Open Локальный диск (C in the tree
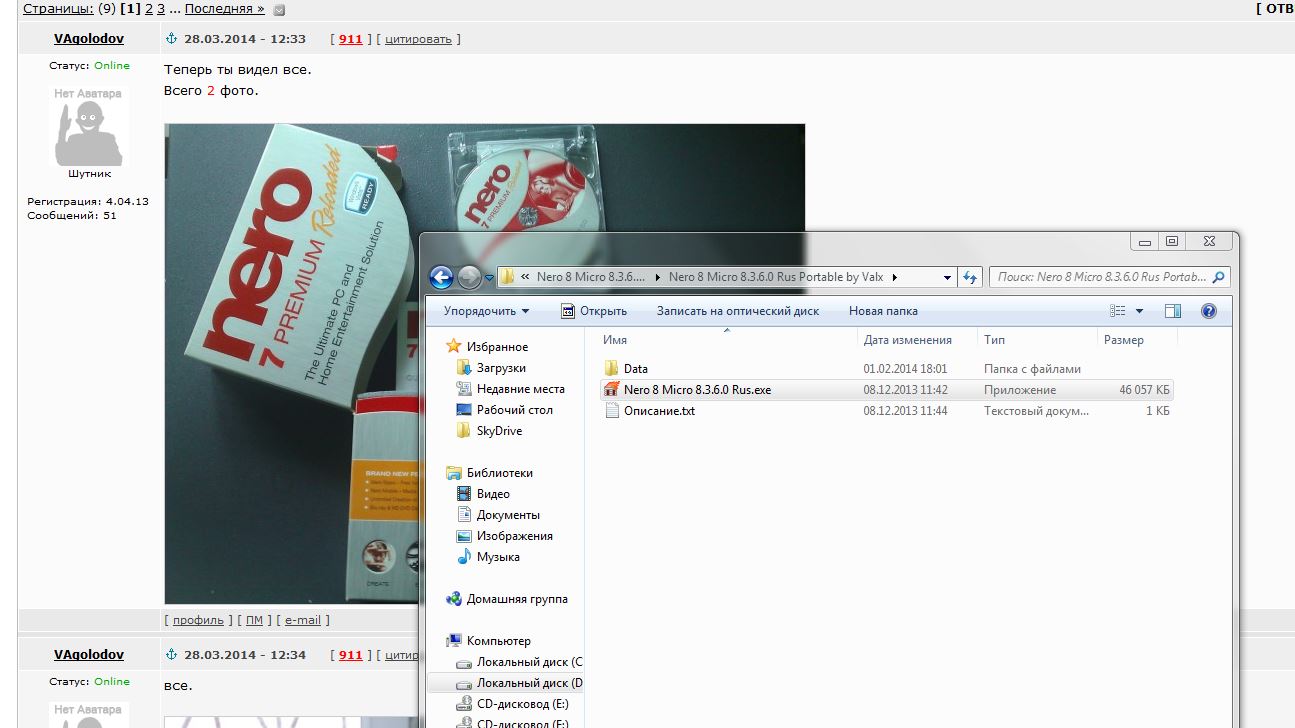The image size is (1295, 728). [x=519, y=662]
